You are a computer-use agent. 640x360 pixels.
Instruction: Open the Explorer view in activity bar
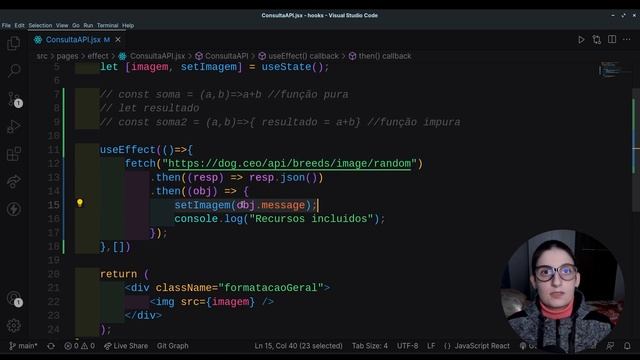pos(13,43)
